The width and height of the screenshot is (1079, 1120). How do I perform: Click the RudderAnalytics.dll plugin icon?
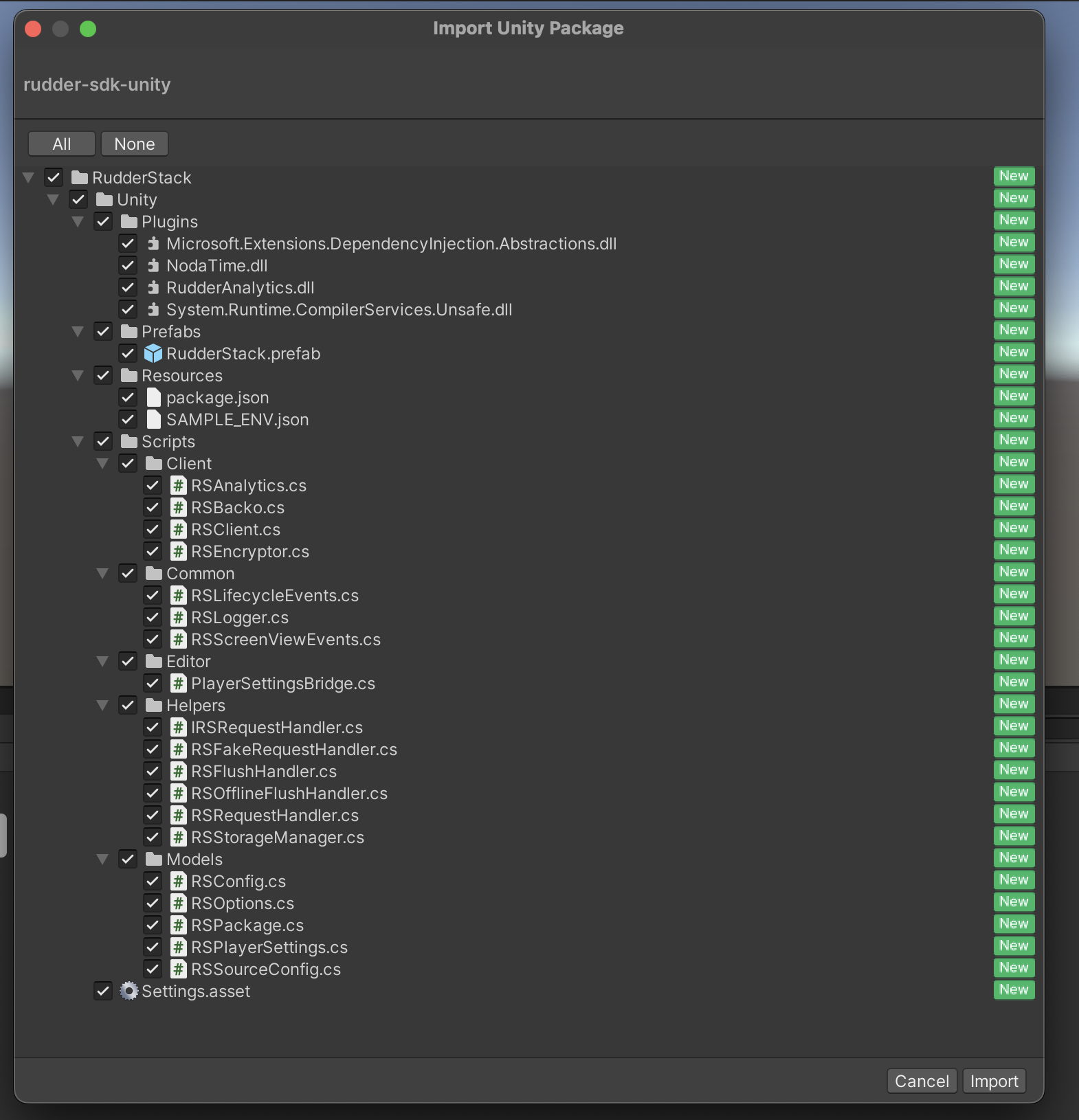click(153, 288)
